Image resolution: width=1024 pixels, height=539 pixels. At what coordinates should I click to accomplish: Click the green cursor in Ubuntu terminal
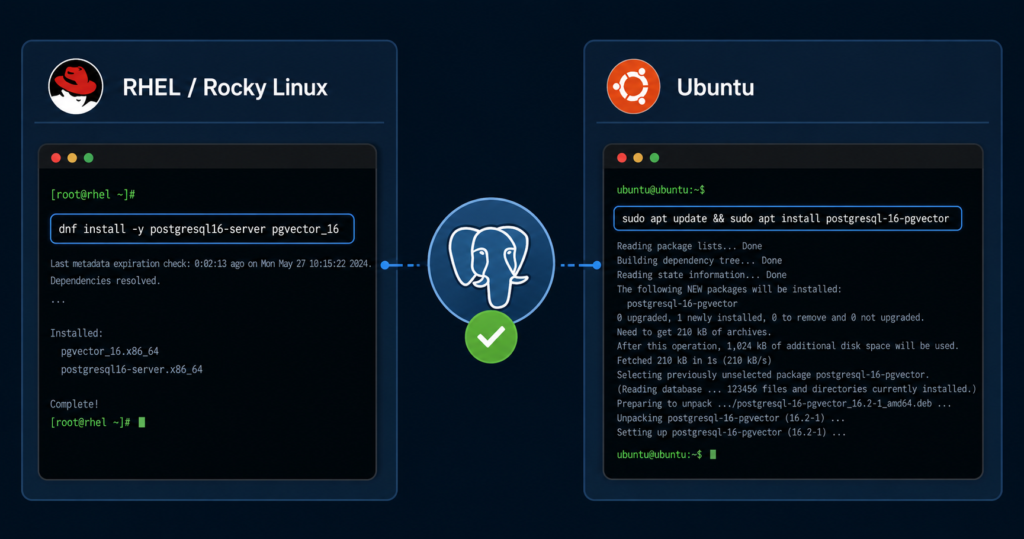712,454
